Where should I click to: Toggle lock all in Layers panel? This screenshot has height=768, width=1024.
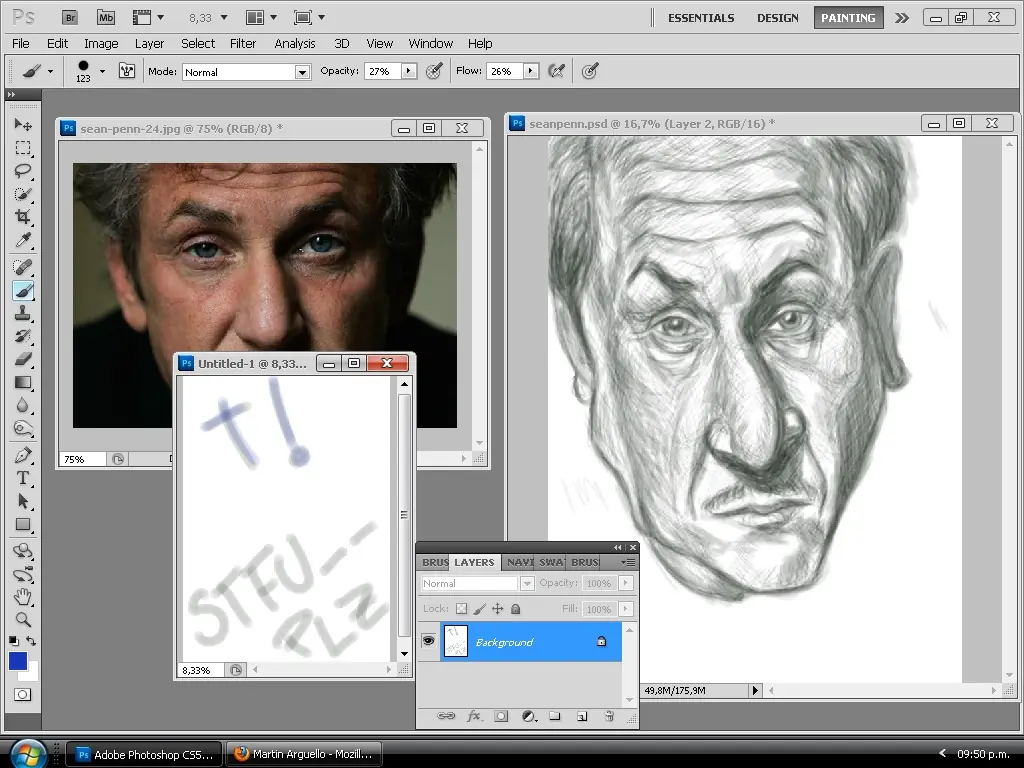tap(515, 609)
